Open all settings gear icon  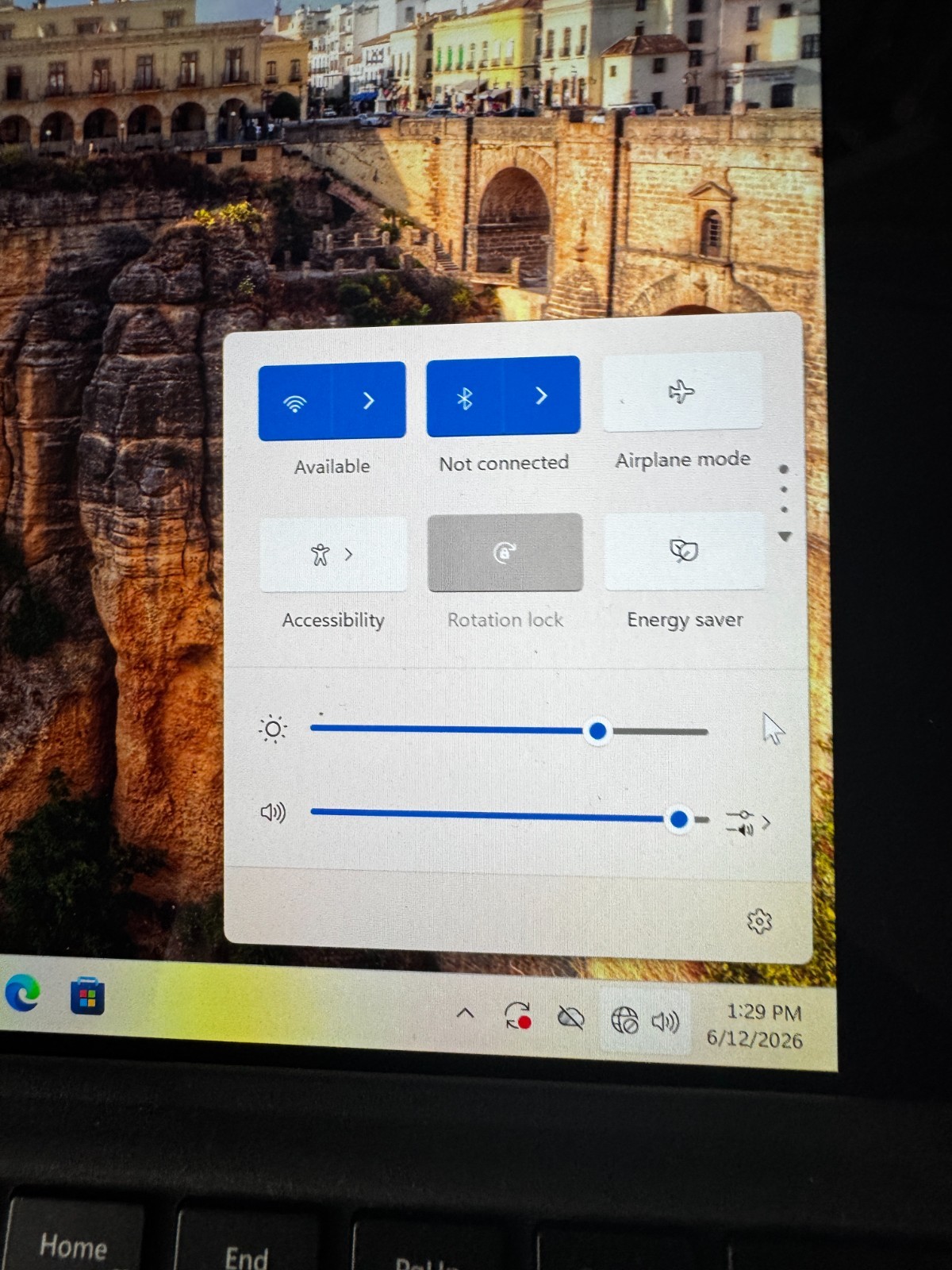coord(759,921)
